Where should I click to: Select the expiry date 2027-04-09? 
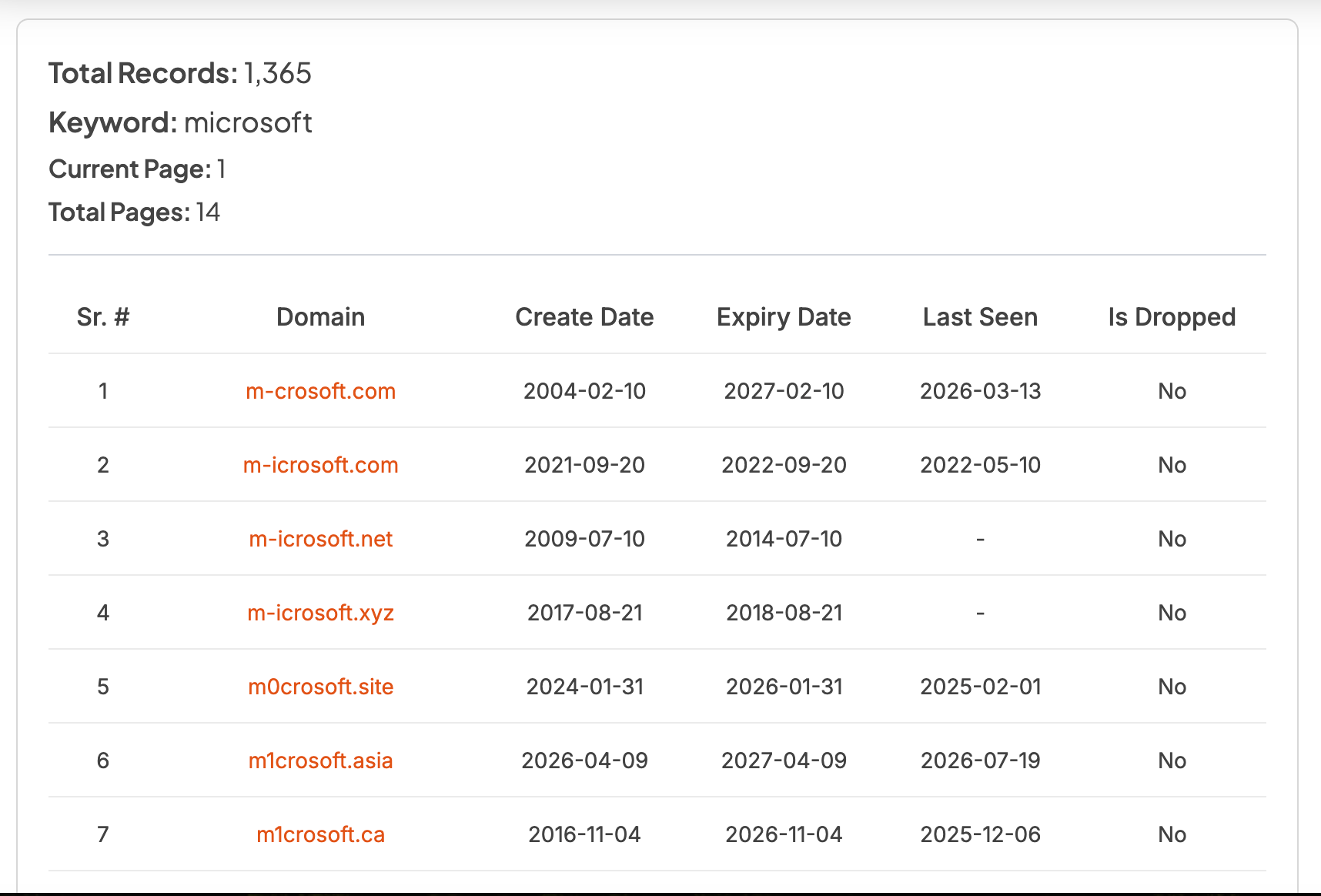(x=784, y=761)
